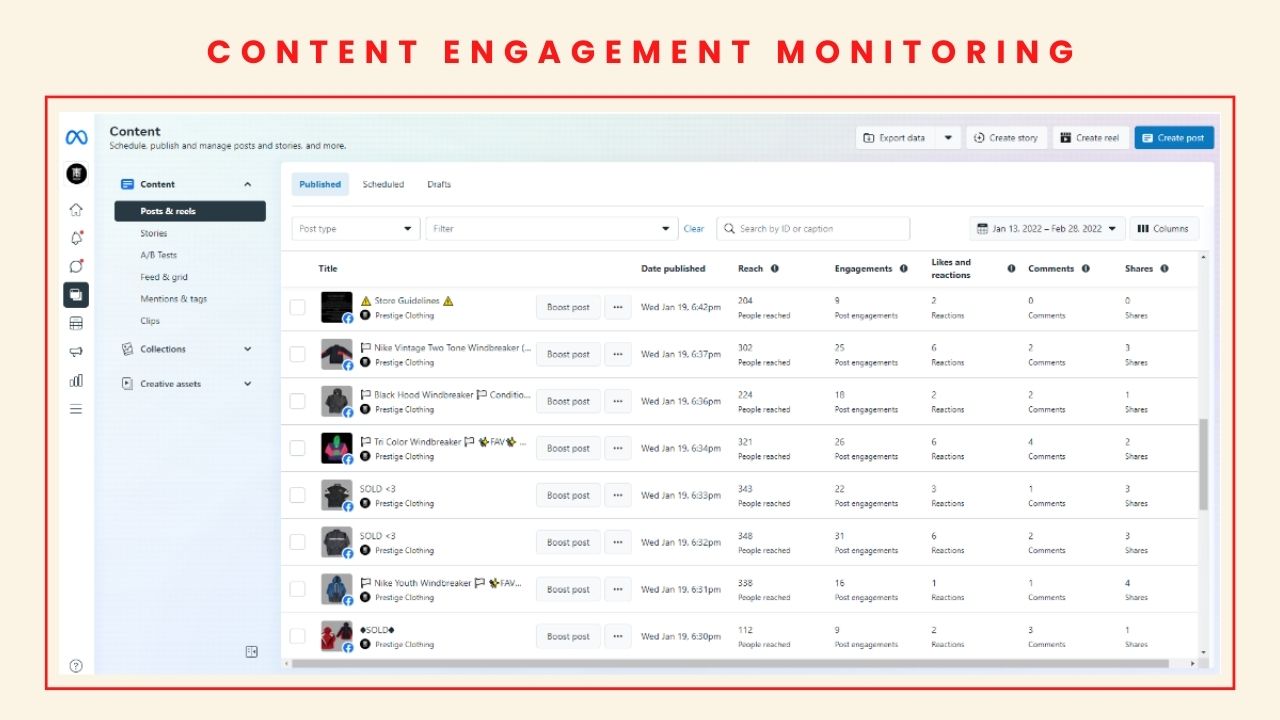Tick the checkbox for the 6:32pm SOLD post
The image size is (1280, 720).
297,542
